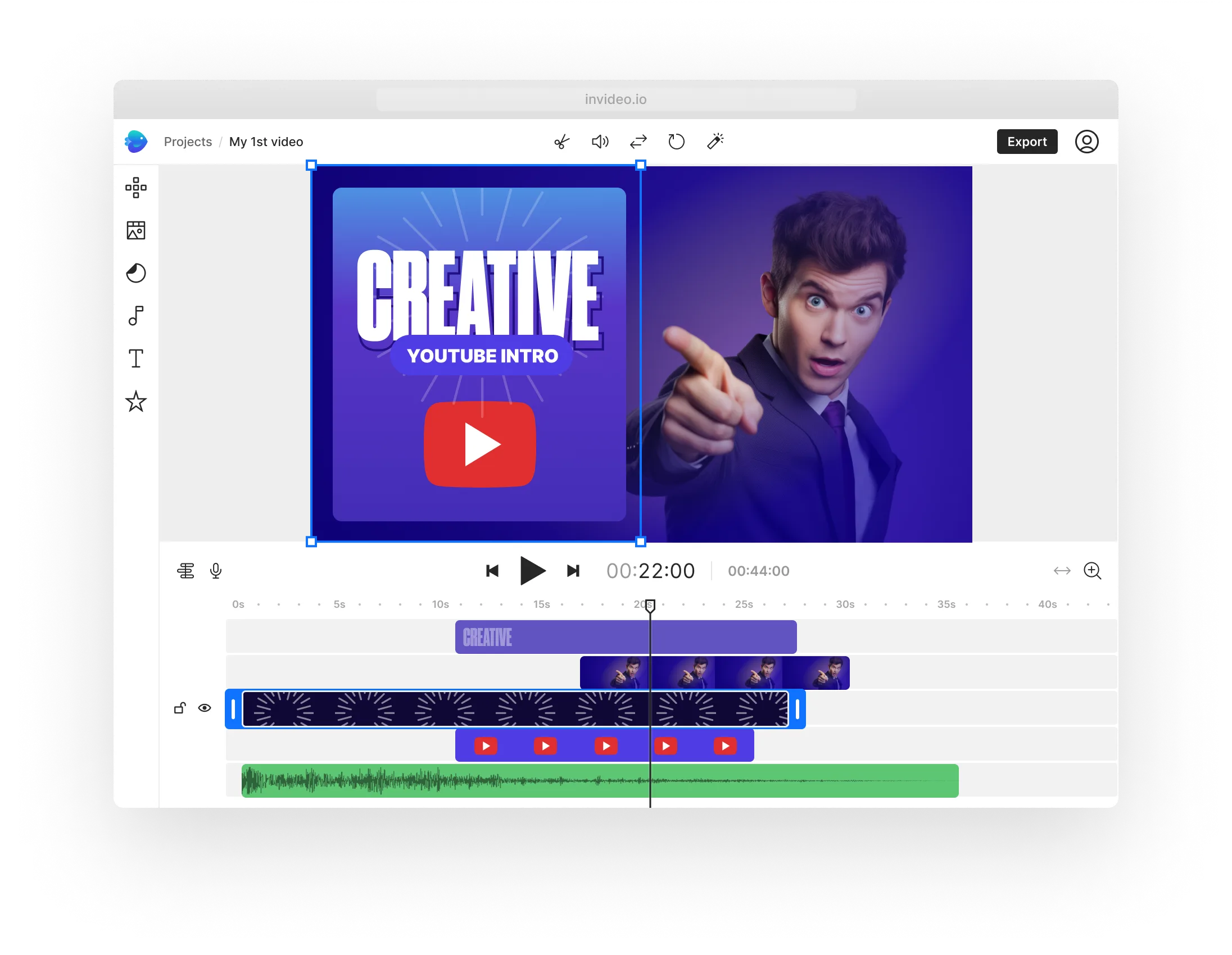Image resolution: width=1232 pixels, height=955 pixels.
Task: Click the right trim handle of selected clip
Action: pos(798,709)
